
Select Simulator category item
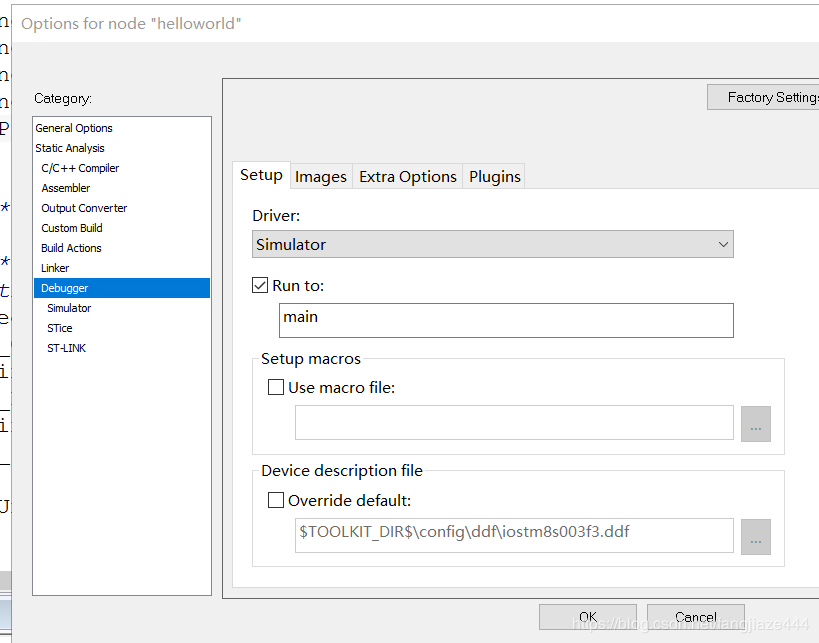click(69, 308)
